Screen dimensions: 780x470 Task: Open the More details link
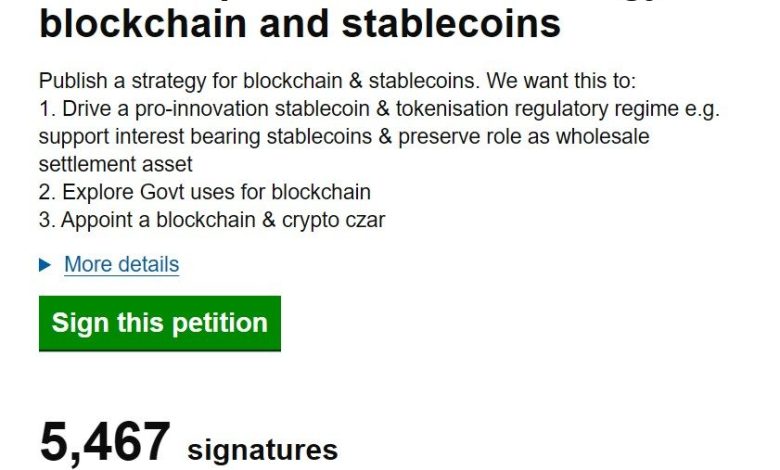point(121,265)
